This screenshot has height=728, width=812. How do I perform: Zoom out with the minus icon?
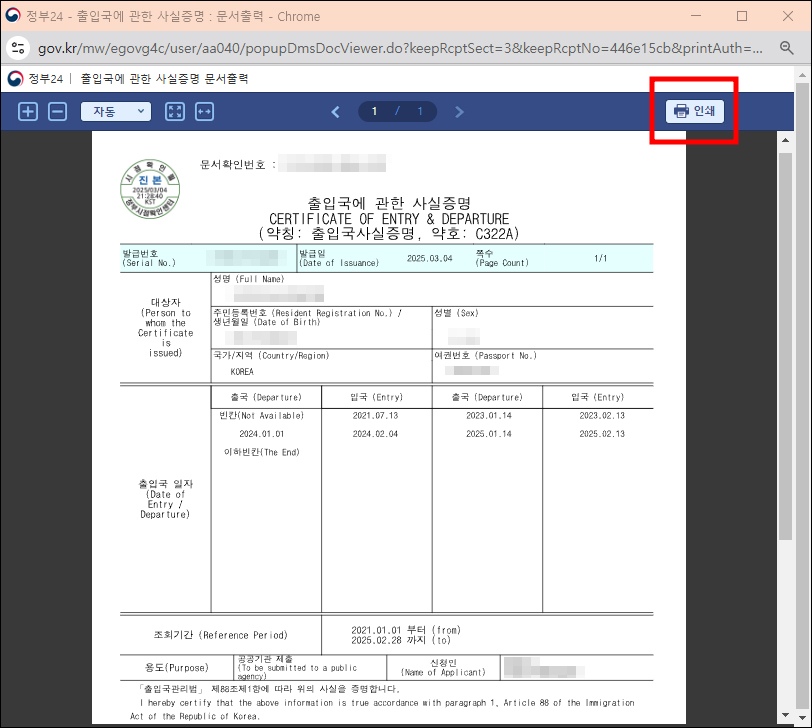[57, 111]
